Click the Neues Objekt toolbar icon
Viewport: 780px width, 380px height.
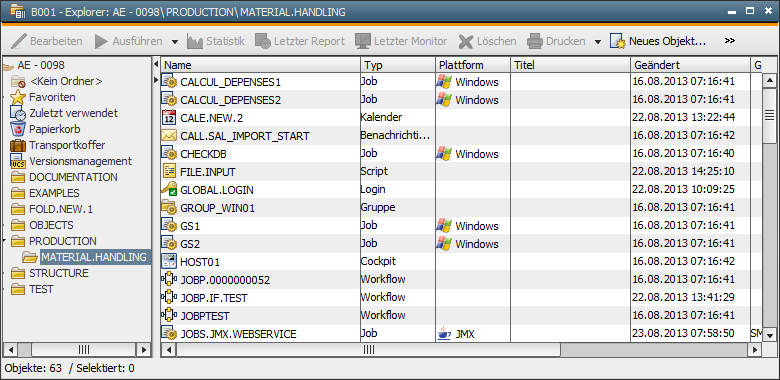pos(618,41)
